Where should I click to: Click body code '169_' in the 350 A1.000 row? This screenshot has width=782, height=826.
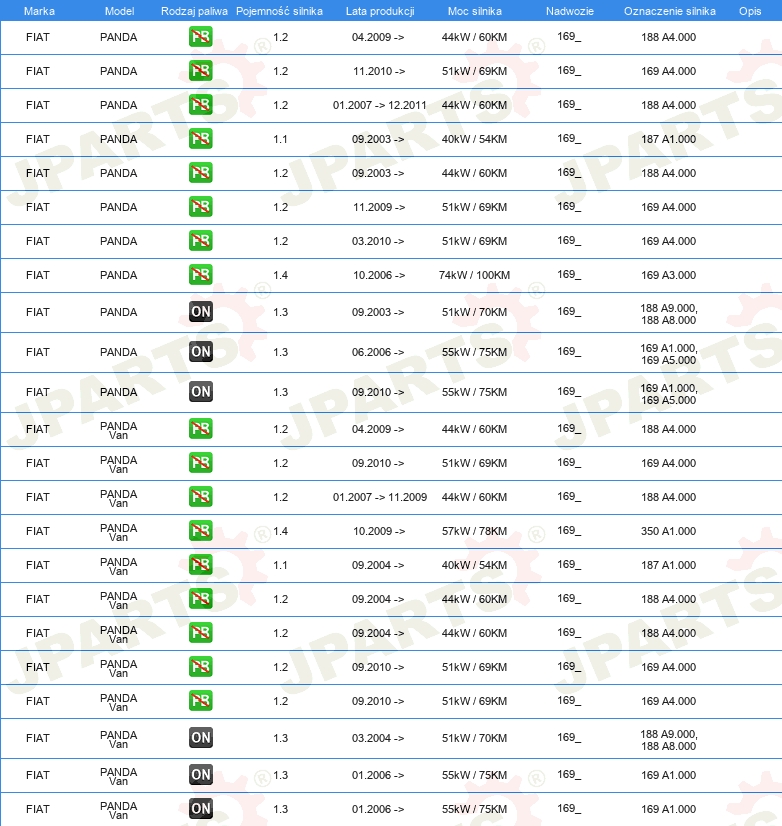point(569,530)
